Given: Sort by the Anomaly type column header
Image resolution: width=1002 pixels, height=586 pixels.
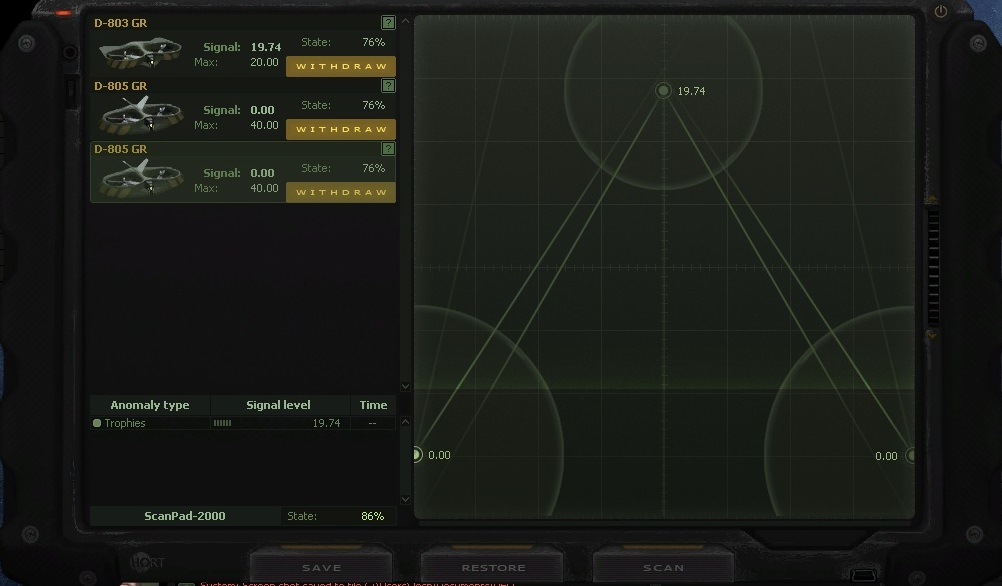Looking at the screenshot, I should point(150,405).
